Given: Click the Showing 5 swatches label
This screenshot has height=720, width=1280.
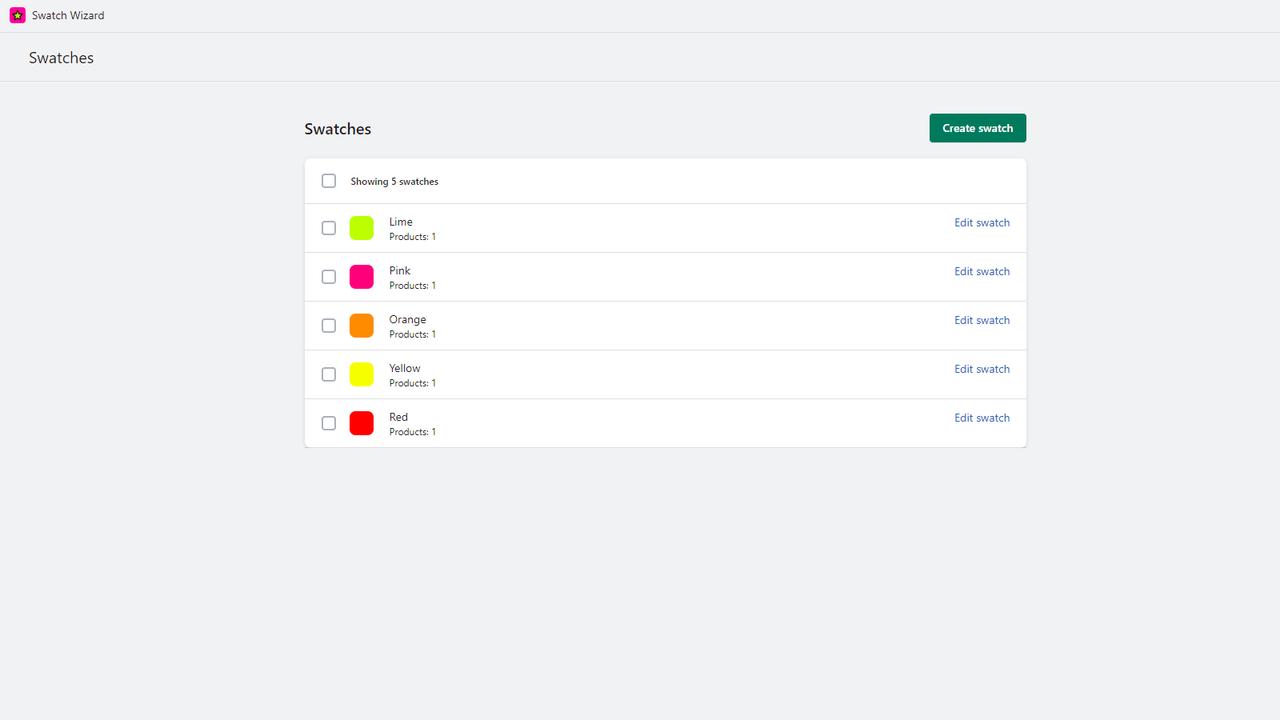Looking at the screenshot, I should pyautogui.click(x=394, y=182).
